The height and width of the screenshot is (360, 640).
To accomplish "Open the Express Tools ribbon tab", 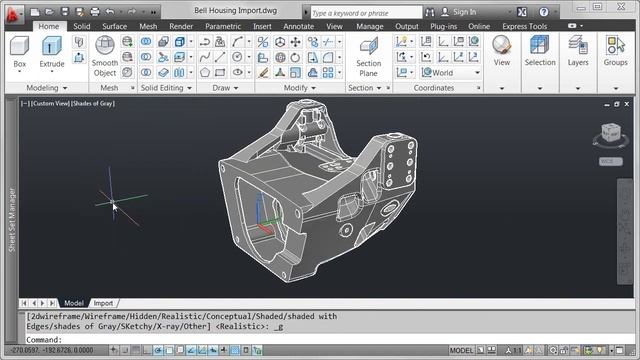I will (x=524, y=26).
